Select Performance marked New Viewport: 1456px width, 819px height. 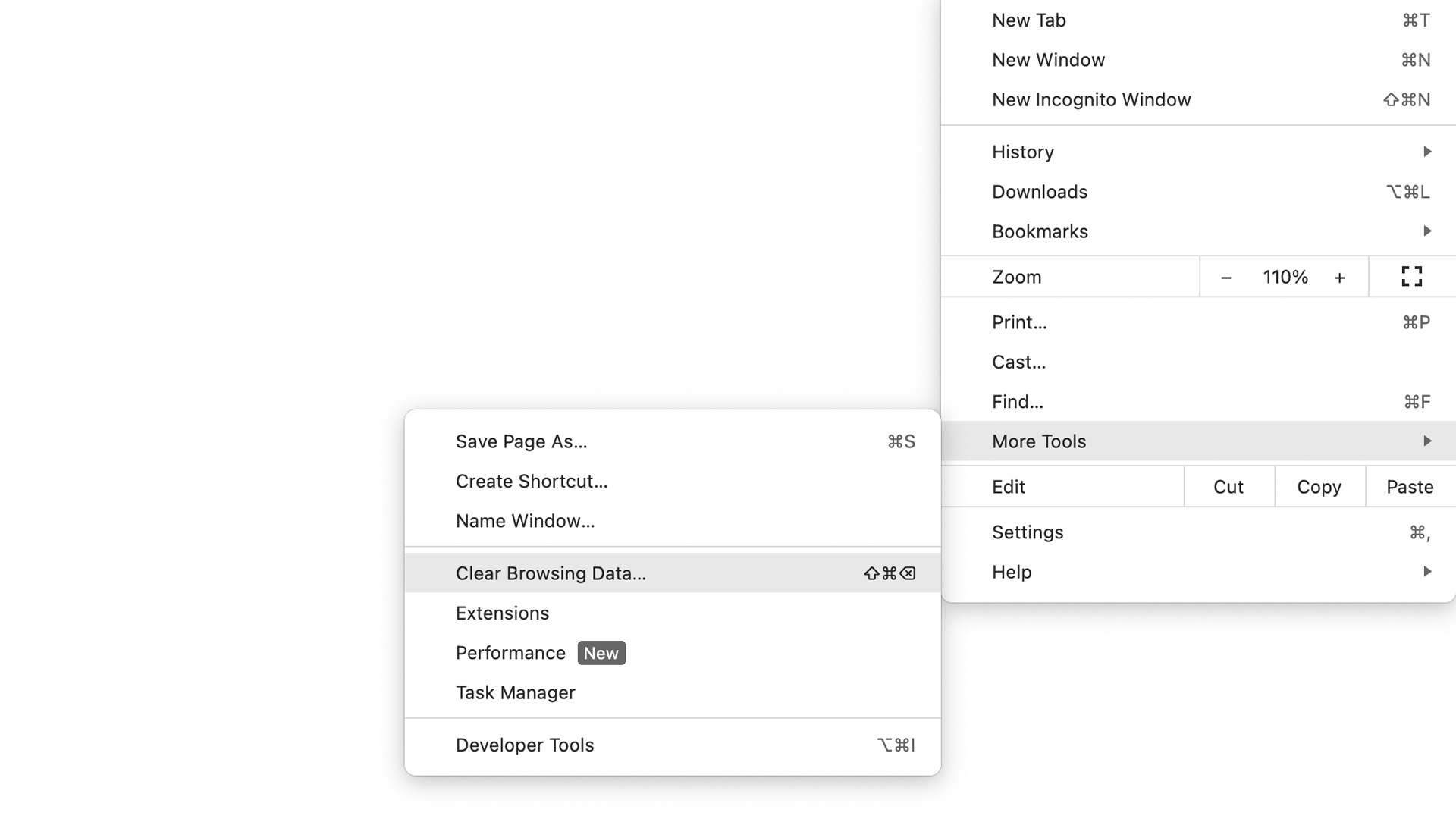coord(511,653)
